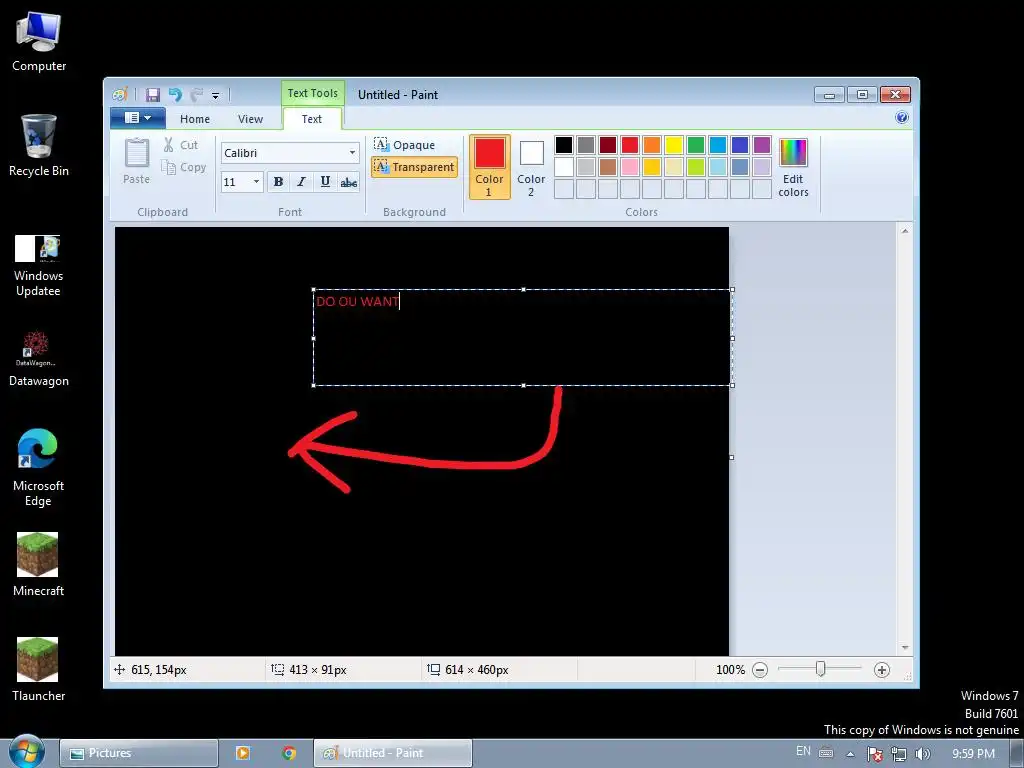1024x768 pixels.
Task: Pick the orange color swatch
Action: coord(652,145)
